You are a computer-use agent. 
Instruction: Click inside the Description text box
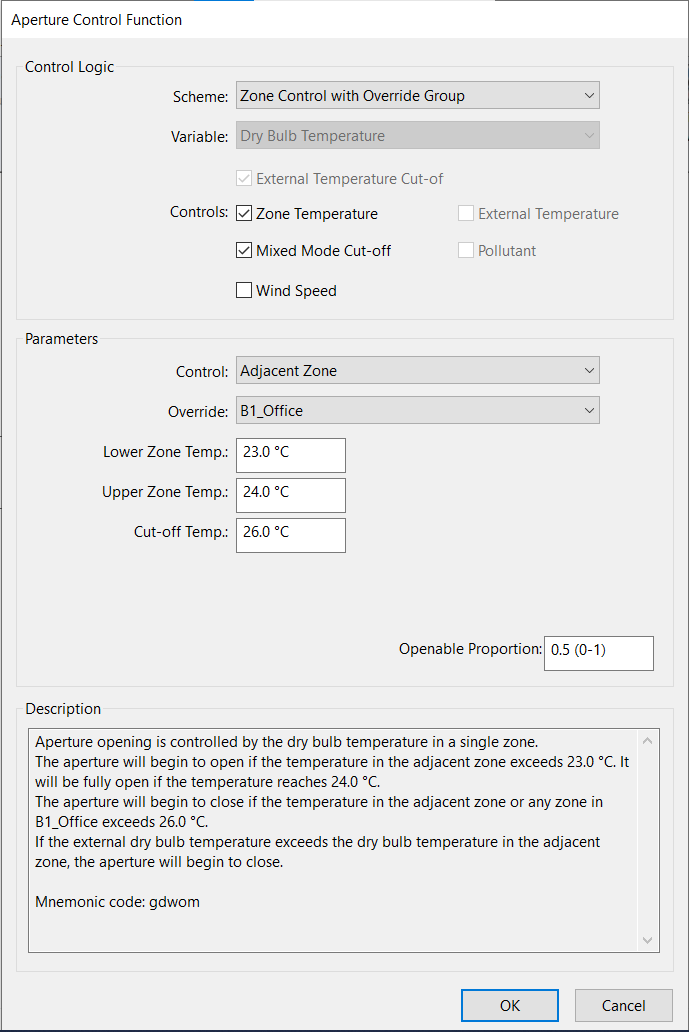334,840
